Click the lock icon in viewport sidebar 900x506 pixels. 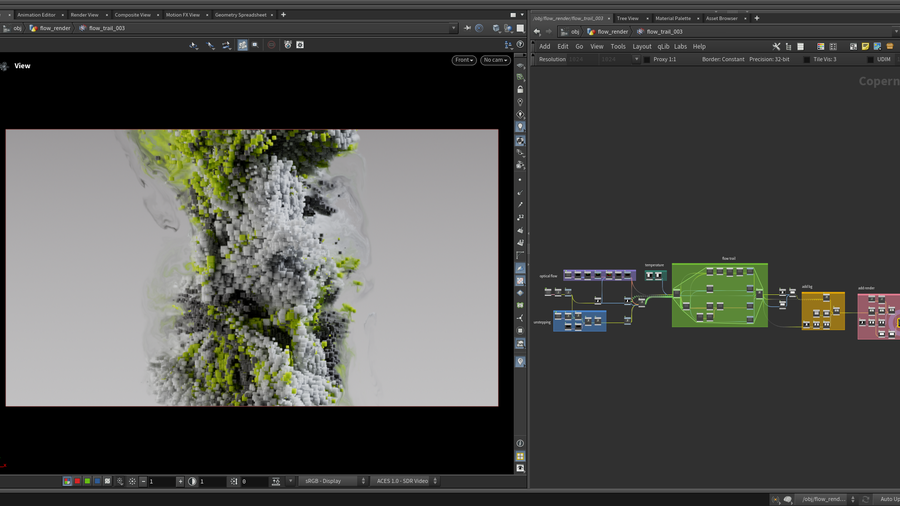pos(520,90)
